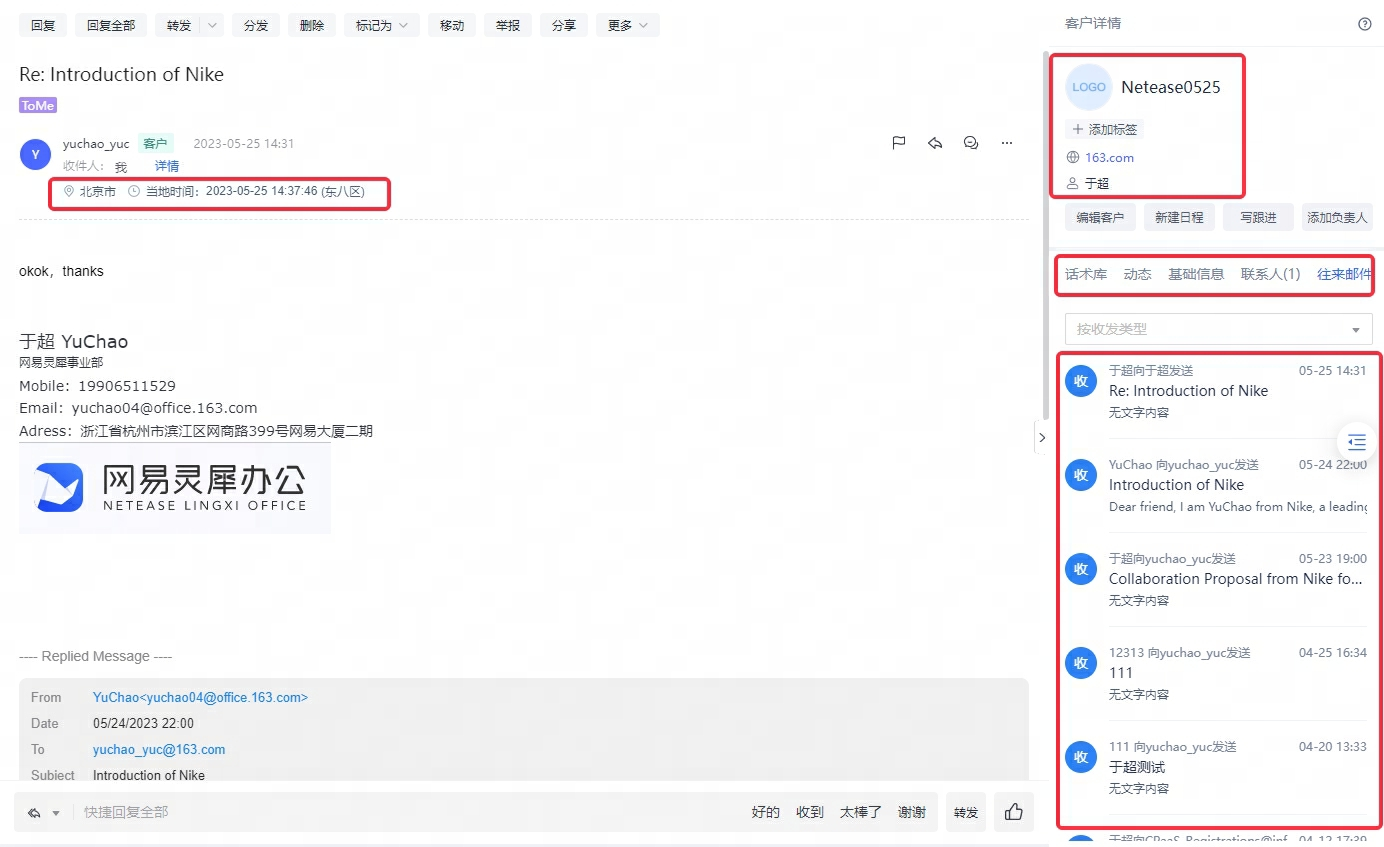Open the 更多 dropdown menu

pos(628,25)
